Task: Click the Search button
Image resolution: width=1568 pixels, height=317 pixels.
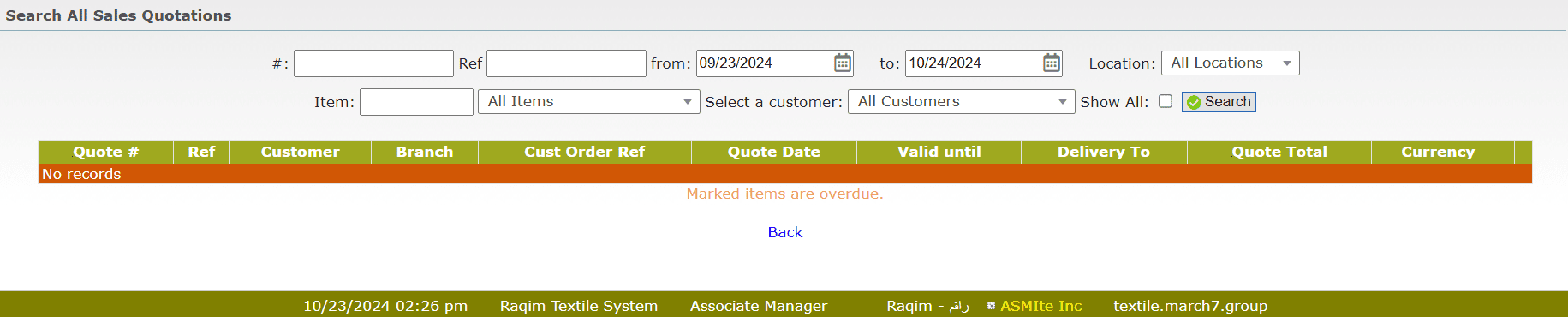Action: (x=1219, y=102)
